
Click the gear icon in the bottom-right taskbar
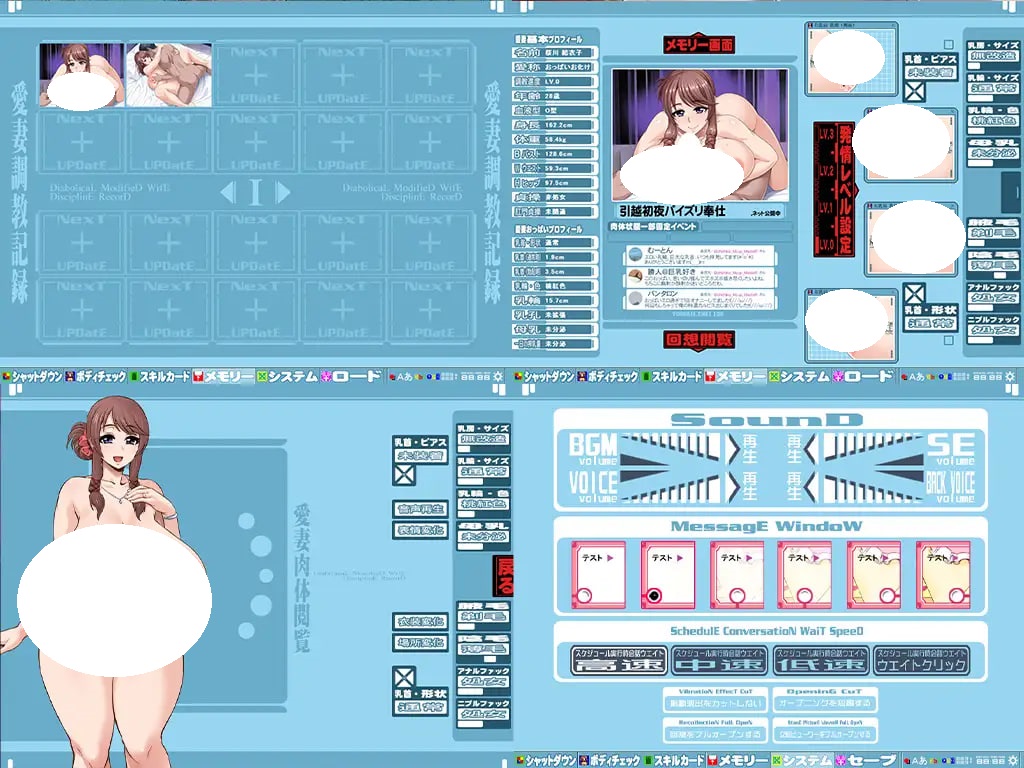pos(1010,760)
